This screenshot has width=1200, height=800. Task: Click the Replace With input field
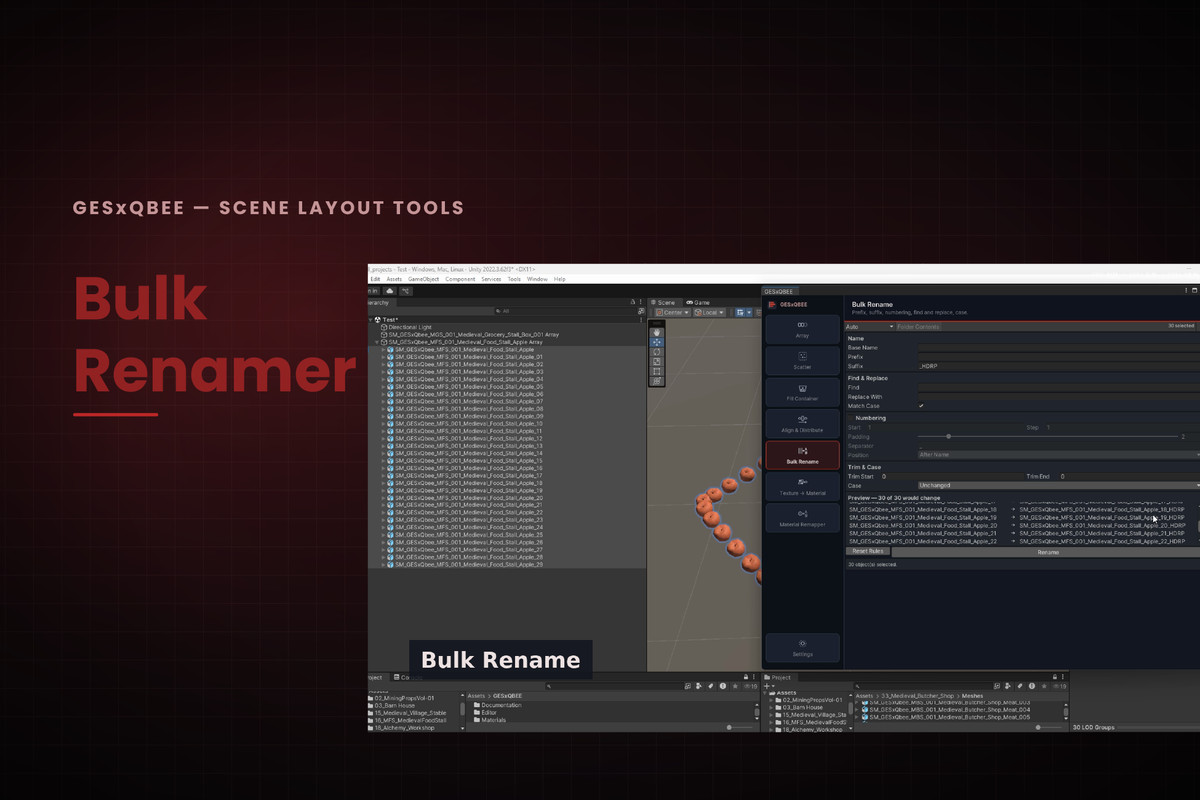(x=1058, y=397)
